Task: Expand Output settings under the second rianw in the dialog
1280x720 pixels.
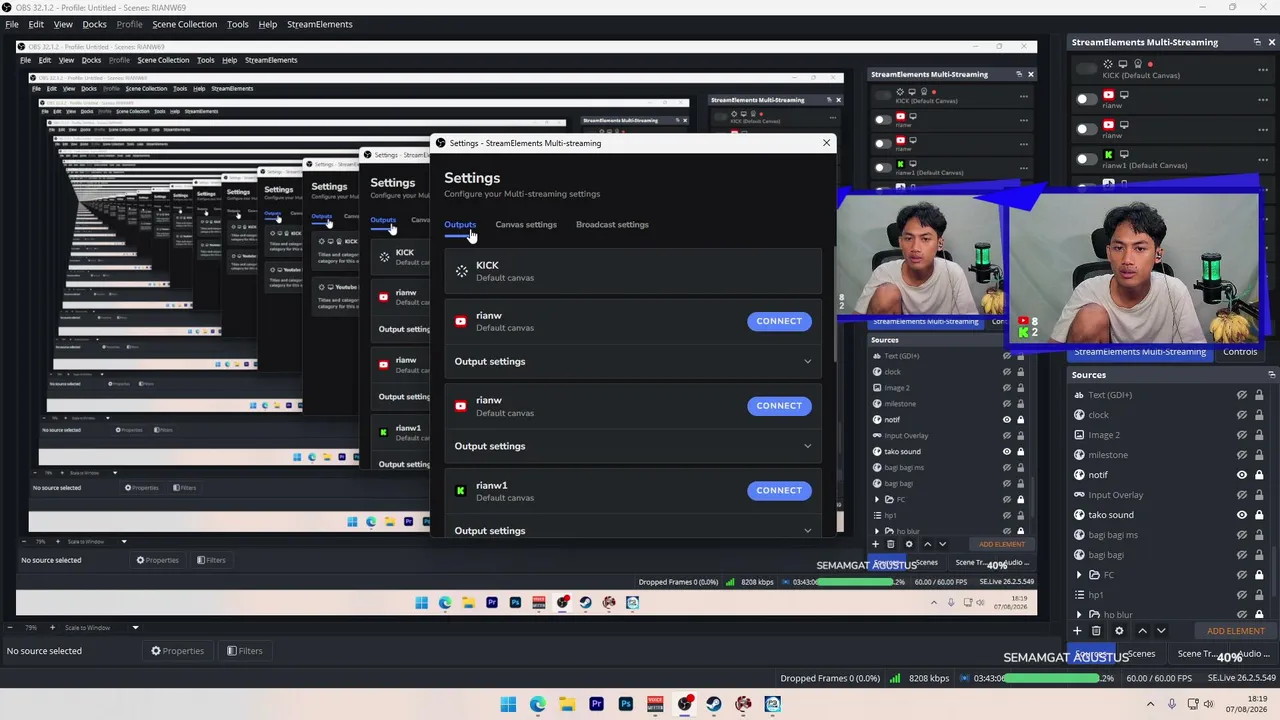Action: click(633, 446)
